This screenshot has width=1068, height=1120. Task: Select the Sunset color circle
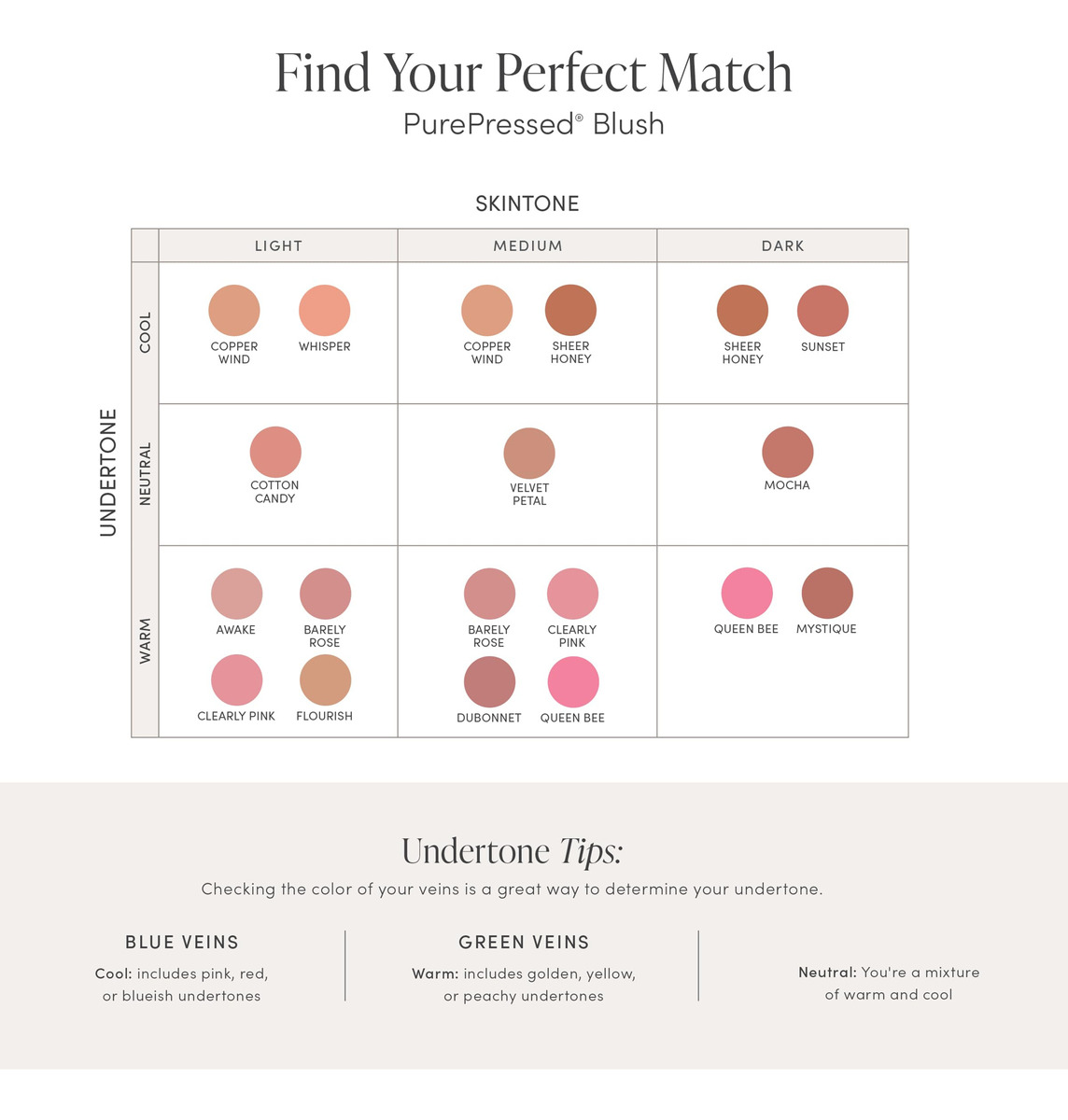point(822,311)
